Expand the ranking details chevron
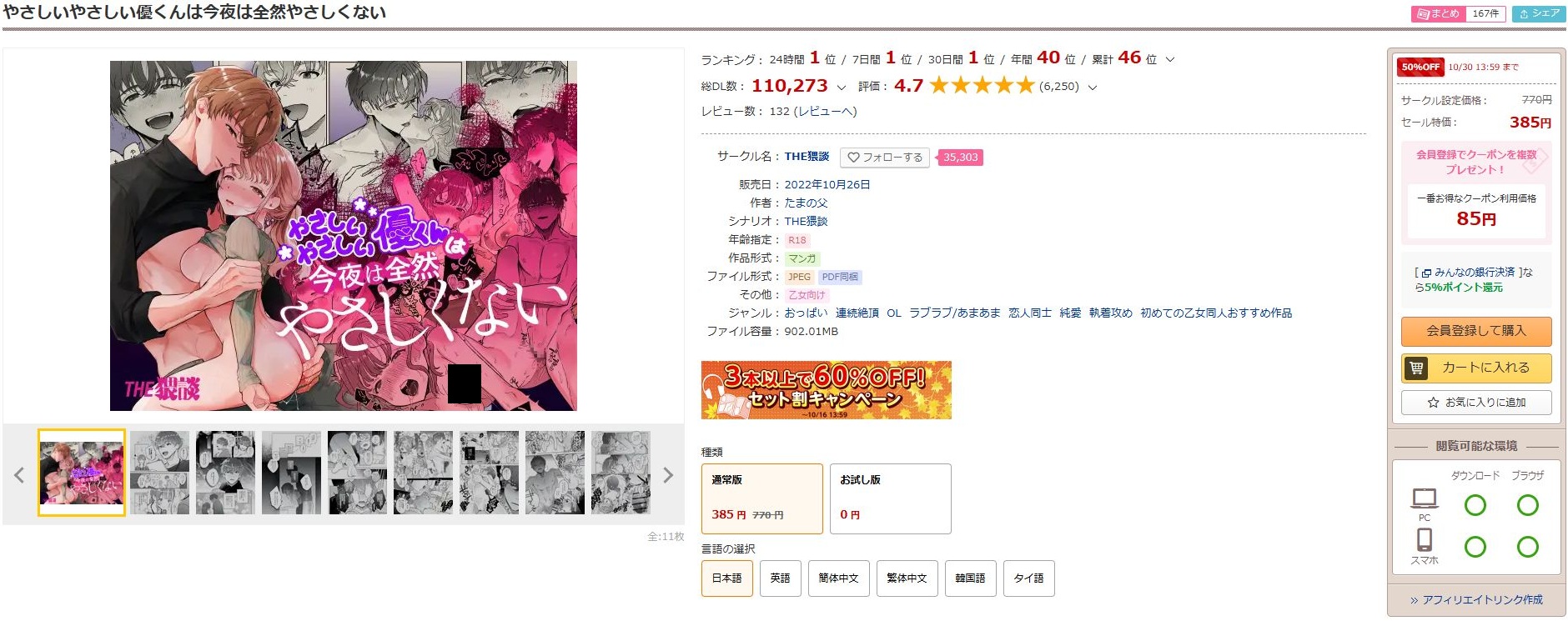The height and width of the screenshot is (621, 1568). coord(1170,59)
